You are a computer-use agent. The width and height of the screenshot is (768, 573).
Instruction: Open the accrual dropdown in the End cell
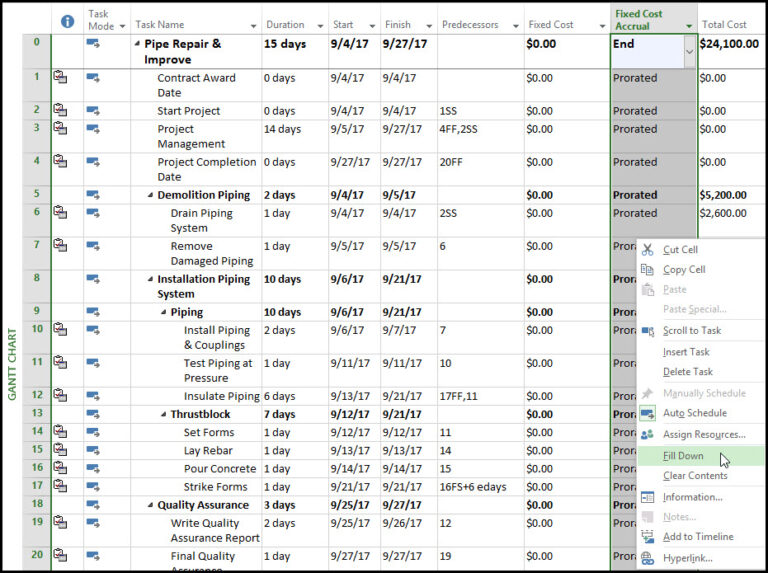pyautogui.click(x=690, y=51)
